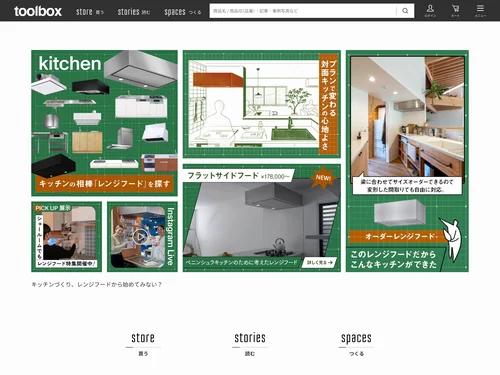The height and width of the screenshot is (375, 500).
Task: Play the Instagram Live video
Action: pos(140,237)
